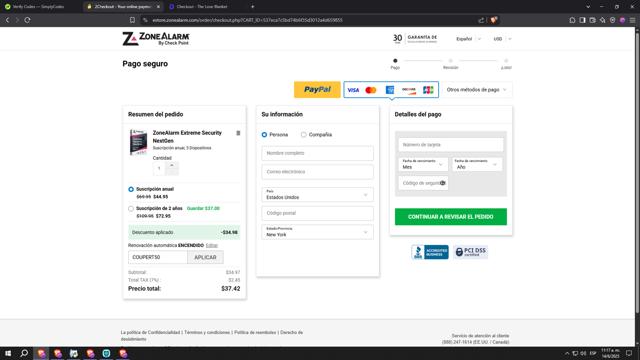Click Editar next to Renovación automática

click(211, 245)
